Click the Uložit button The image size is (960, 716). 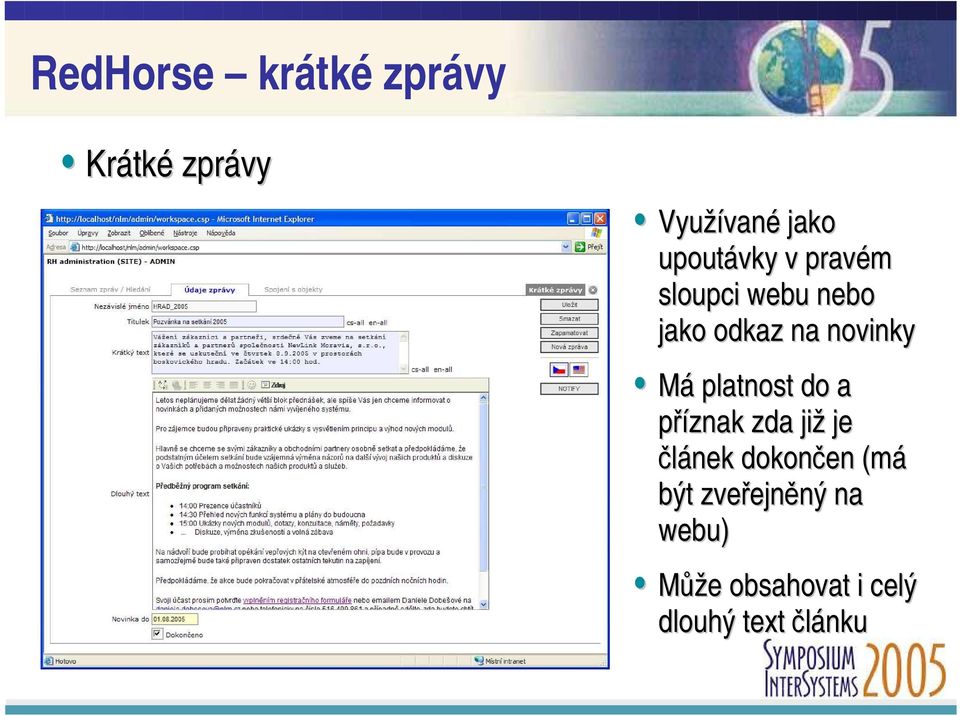569,305
